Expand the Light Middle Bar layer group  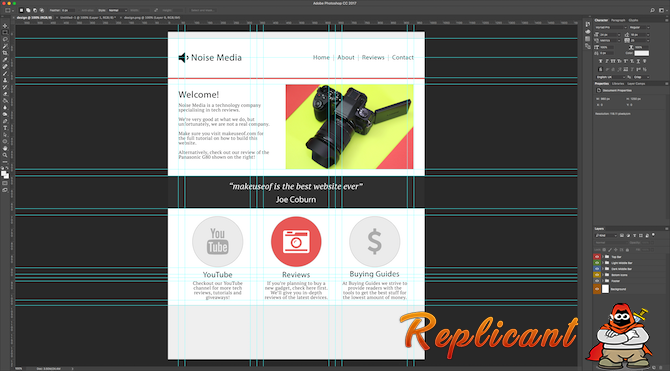click(603, 263)
